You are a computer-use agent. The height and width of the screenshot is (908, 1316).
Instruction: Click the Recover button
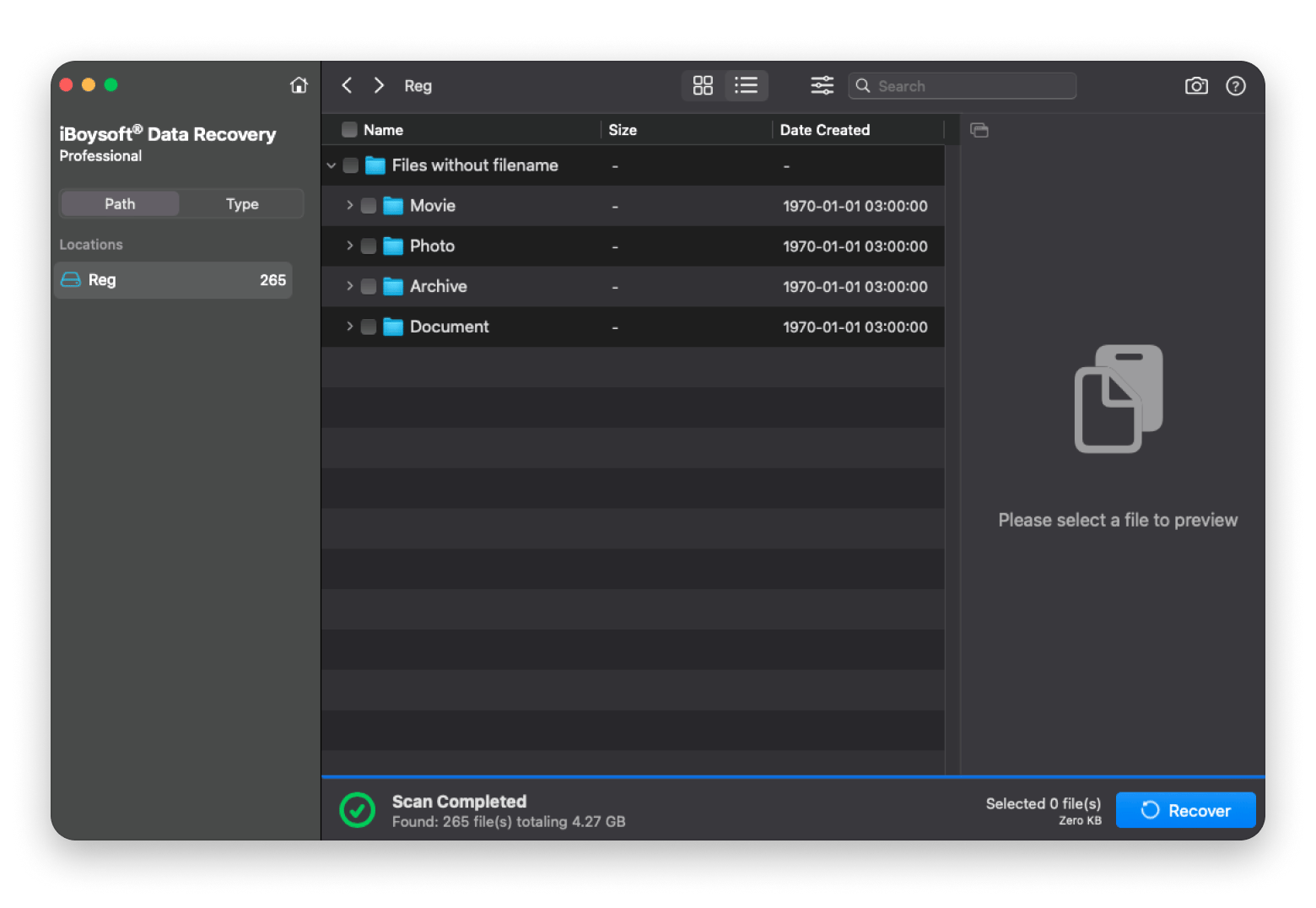point(1185,810)
